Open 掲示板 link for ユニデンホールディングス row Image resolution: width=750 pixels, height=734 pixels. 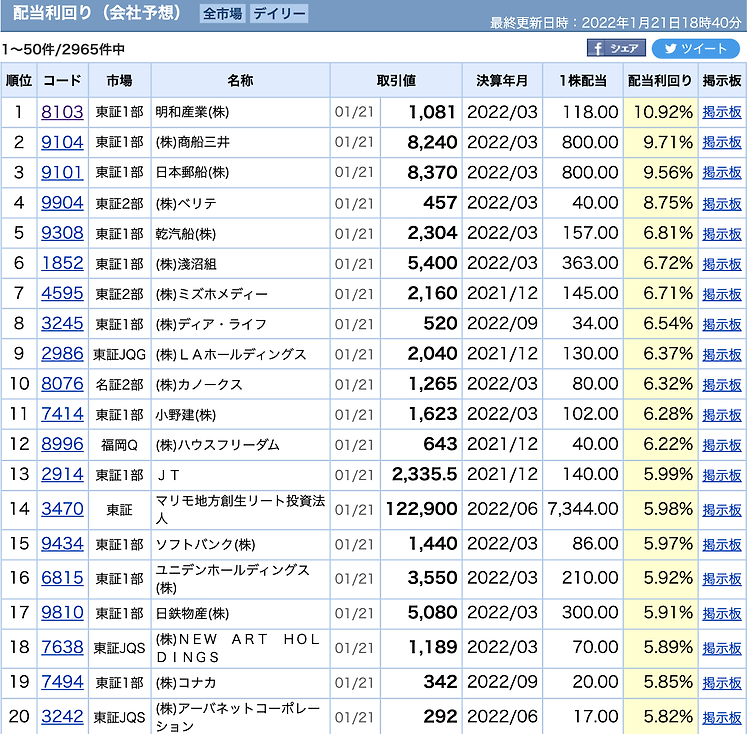[x=722, y=579]
